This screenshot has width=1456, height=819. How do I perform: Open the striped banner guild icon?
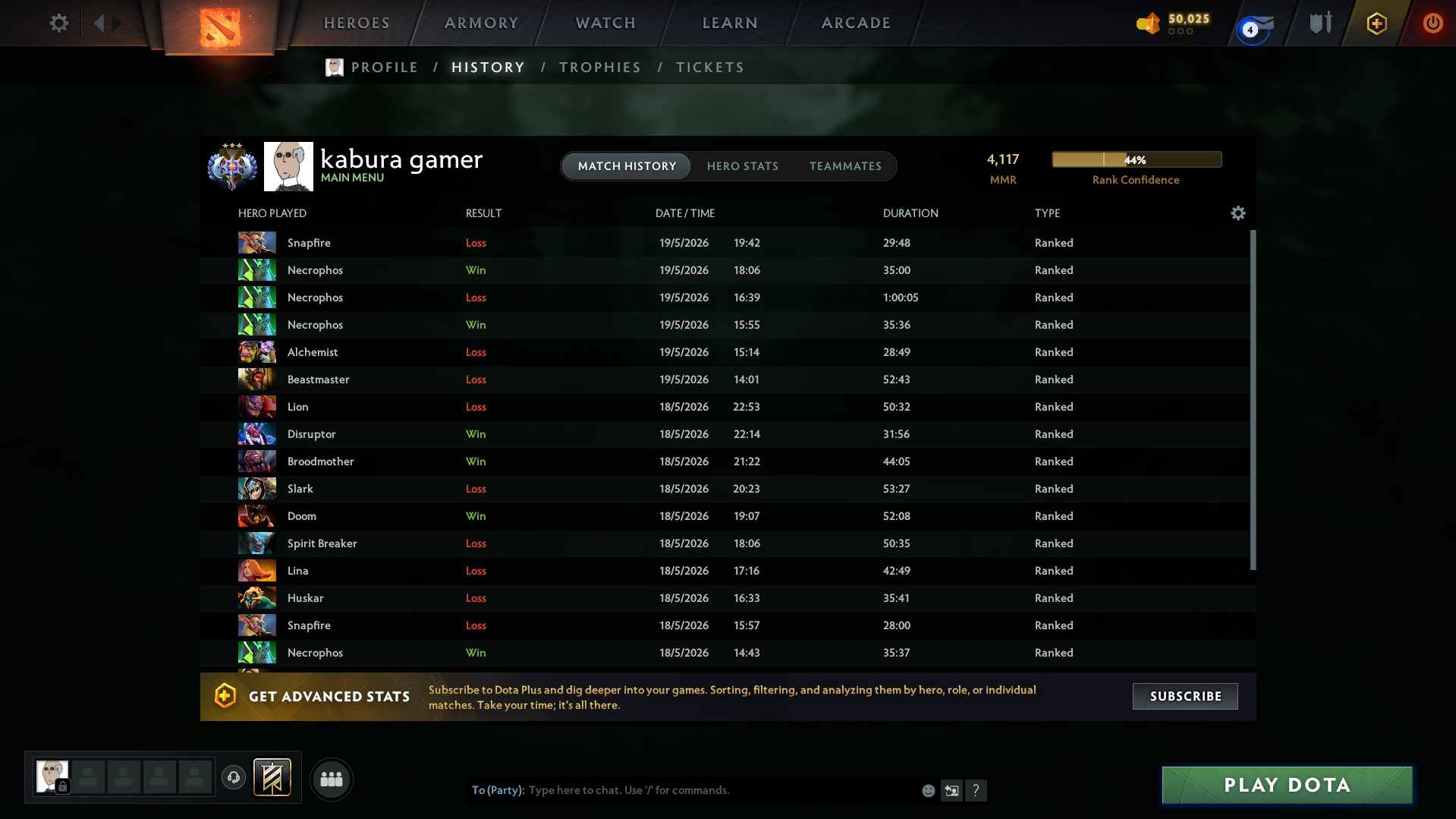click(x=272, y=777)
